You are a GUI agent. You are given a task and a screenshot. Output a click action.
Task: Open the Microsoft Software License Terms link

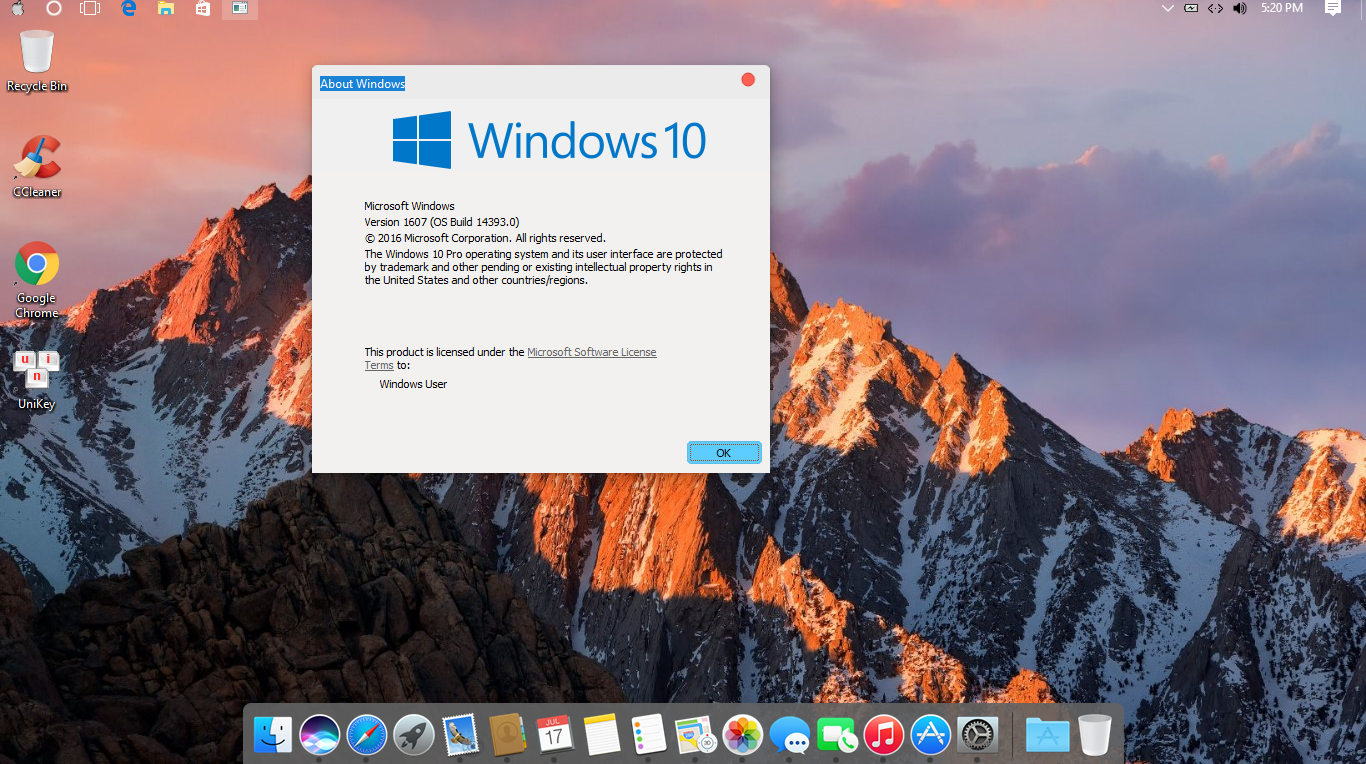click(x=591, y=352)
